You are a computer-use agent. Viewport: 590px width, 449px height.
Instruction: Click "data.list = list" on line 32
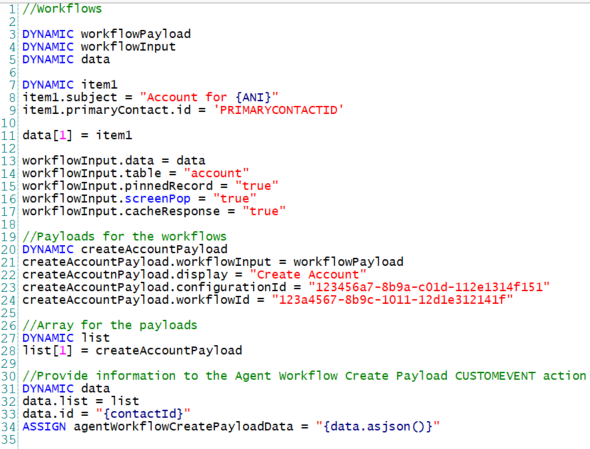[x=81, y=401]
